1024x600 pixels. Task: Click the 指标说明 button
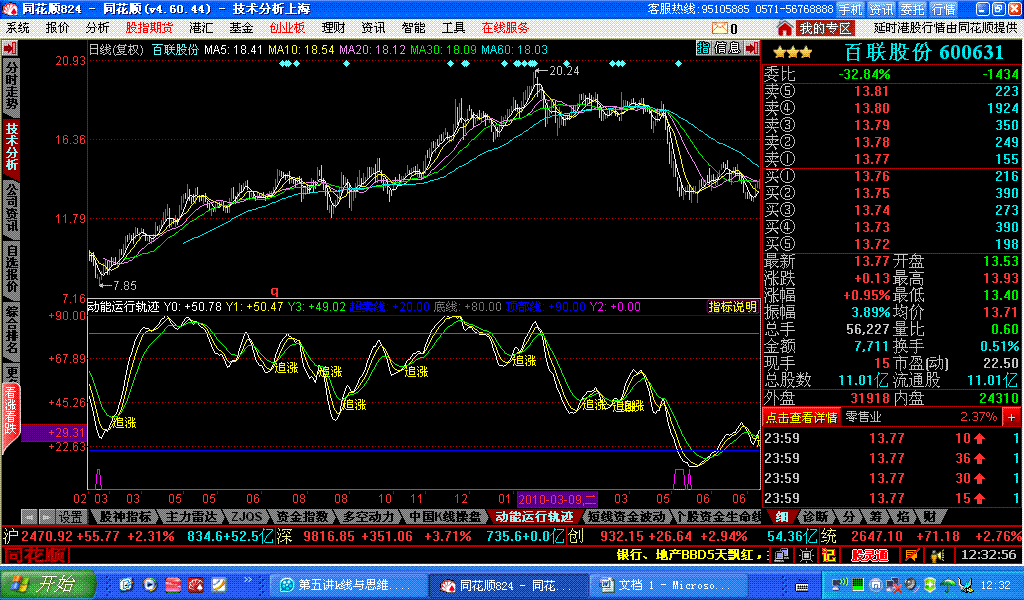tap(732, 307)
